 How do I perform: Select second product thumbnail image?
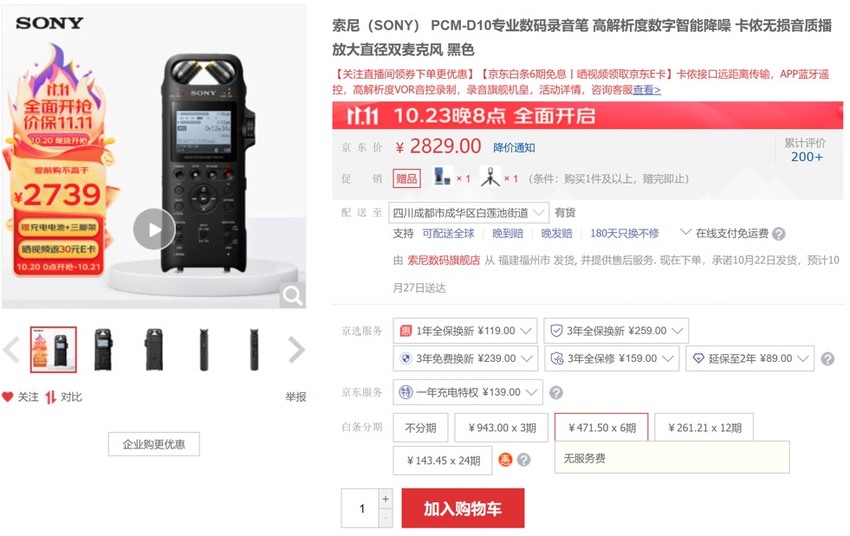[x=103, y=350]
